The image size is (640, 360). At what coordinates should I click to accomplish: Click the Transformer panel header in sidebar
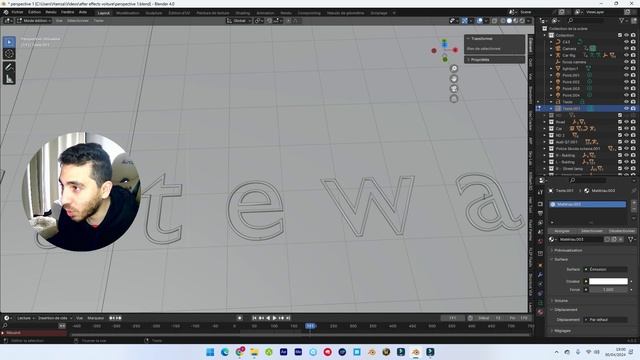pyautogui.click(x=494, y=38)
